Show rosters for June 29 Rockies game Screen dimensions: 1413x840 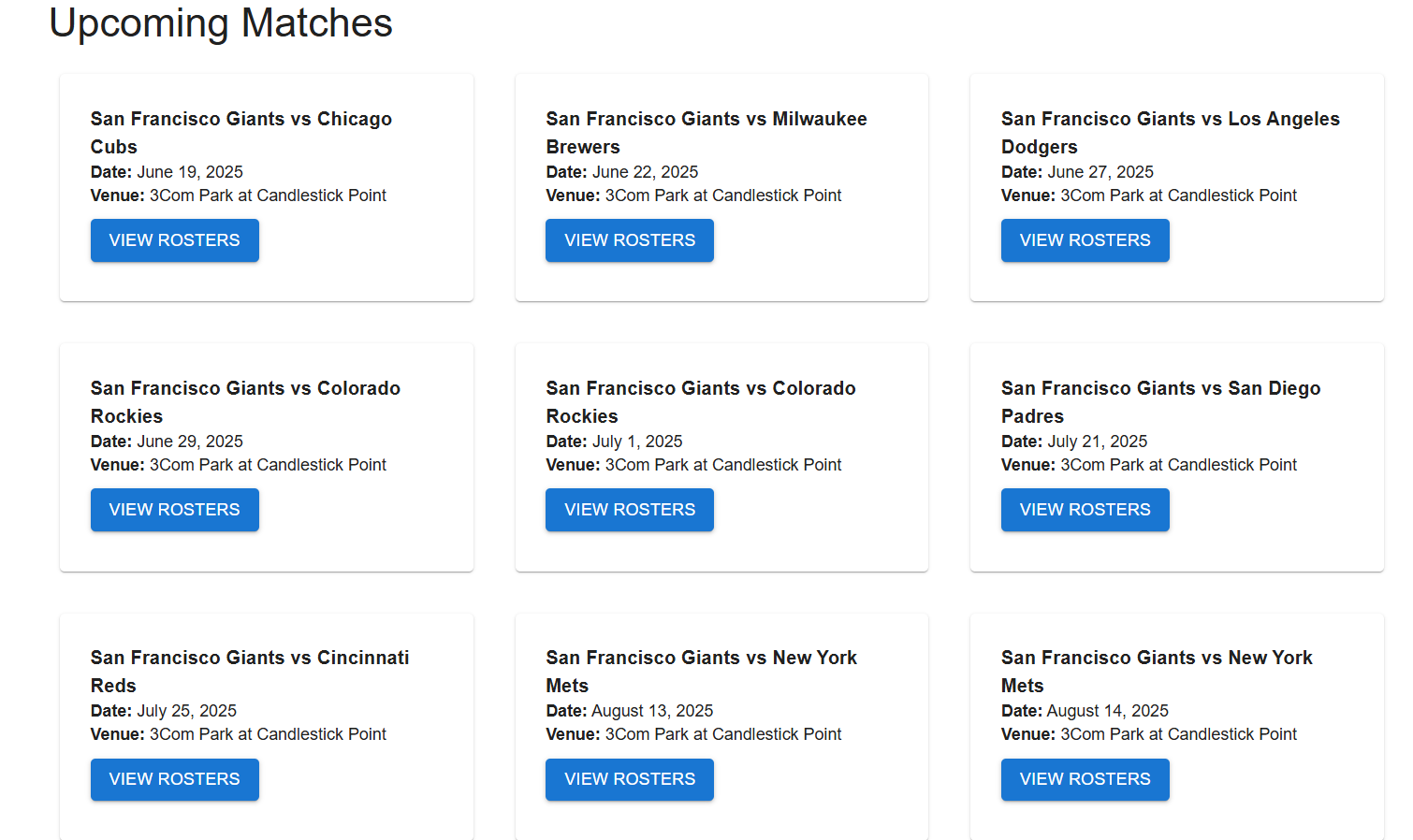click(x=174, y=510)
